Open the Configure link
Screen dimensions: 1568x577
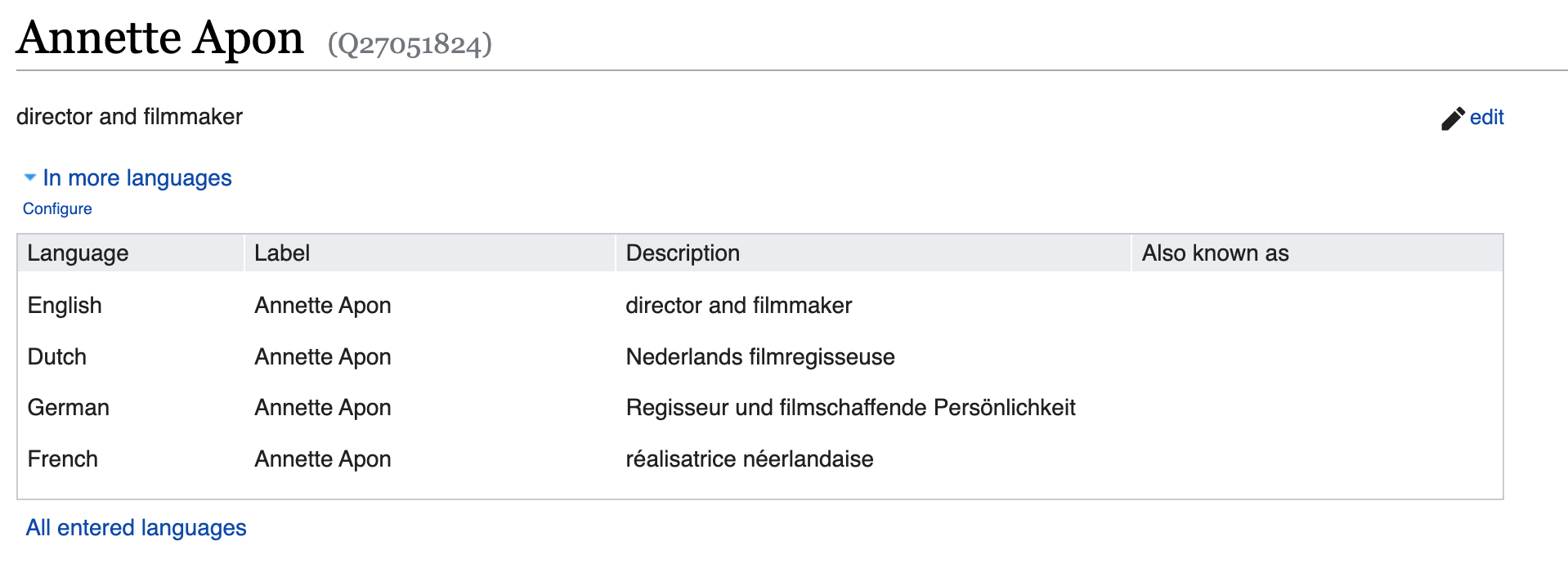56,208
